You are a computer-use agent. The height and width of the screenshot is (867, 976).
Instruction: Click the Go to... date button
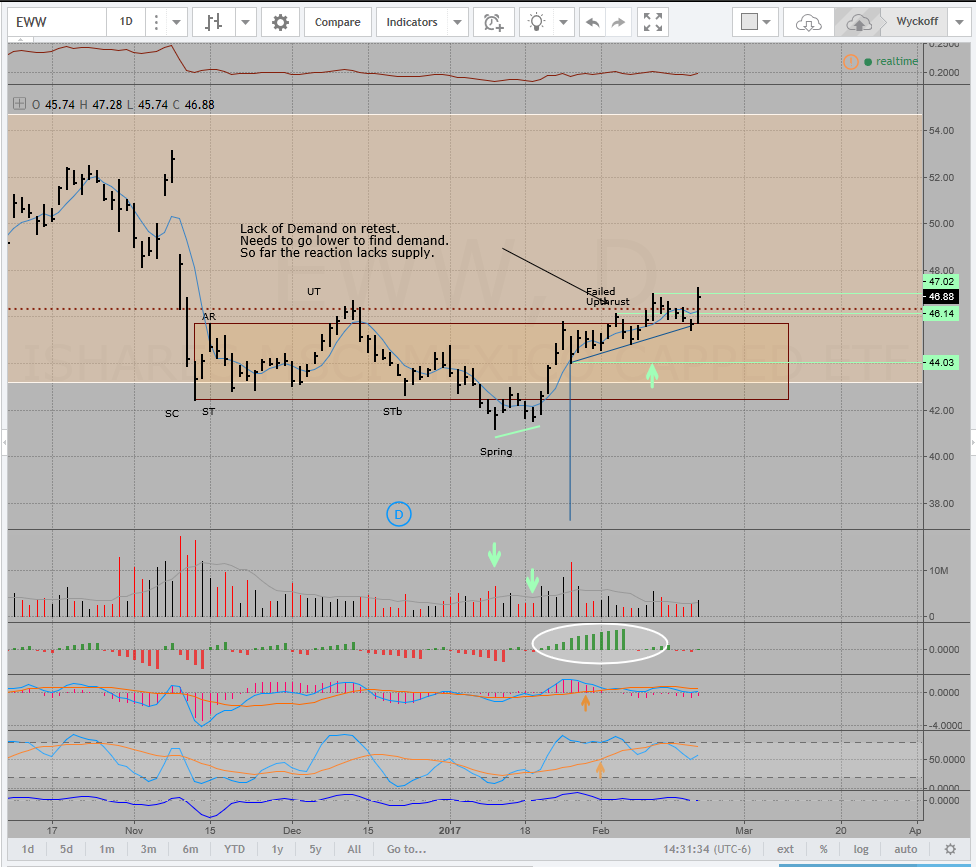(x=407, y=849)
